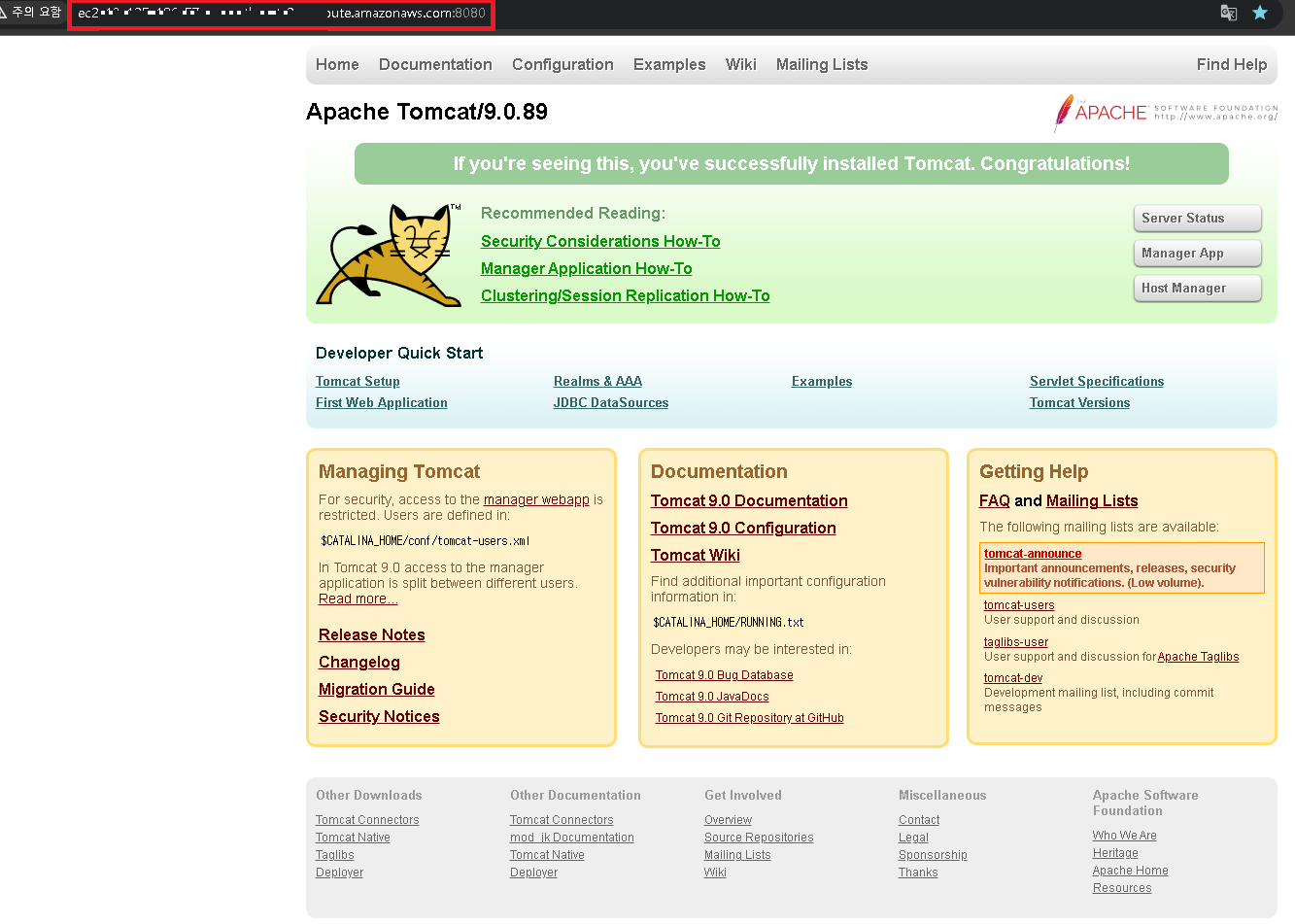
Task: Open the tomcat-dev mailing list link
Action: [1013, 678]
